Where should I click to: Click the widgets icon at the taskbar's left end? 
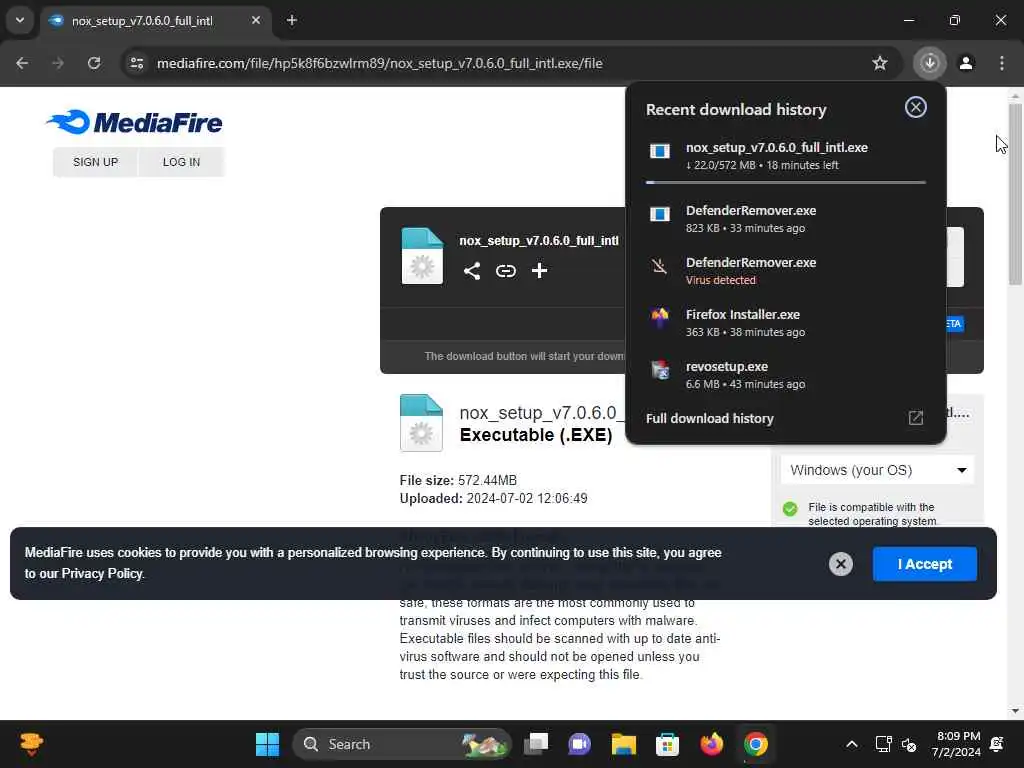[x=31, y=744]
